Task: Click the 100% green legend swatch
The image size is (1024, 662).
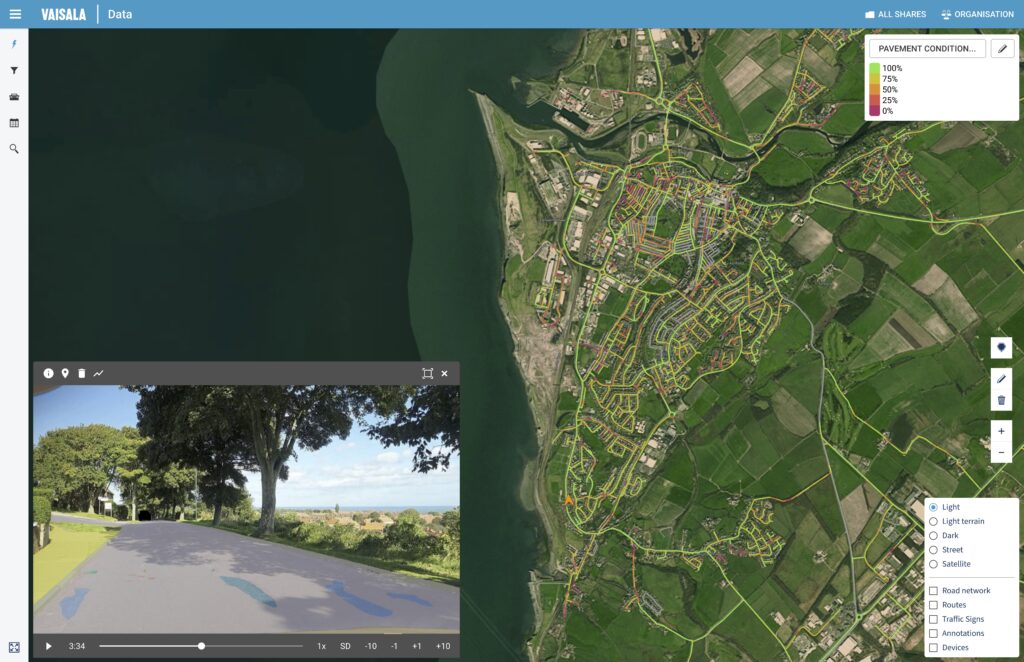Action: 874,68
